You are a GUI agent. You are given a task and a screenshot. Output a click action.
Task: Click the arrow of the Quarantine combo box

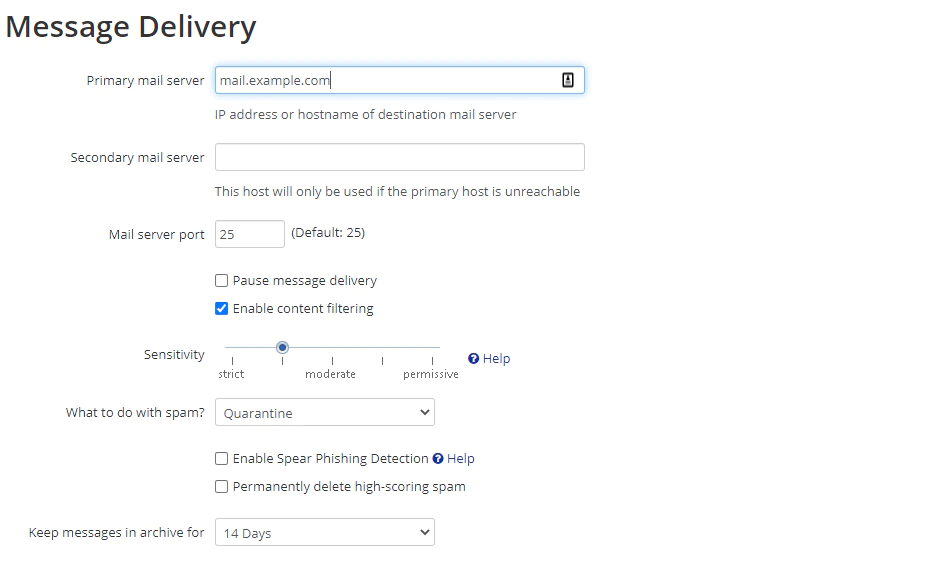pyautogui.click(x=425, y=412)
